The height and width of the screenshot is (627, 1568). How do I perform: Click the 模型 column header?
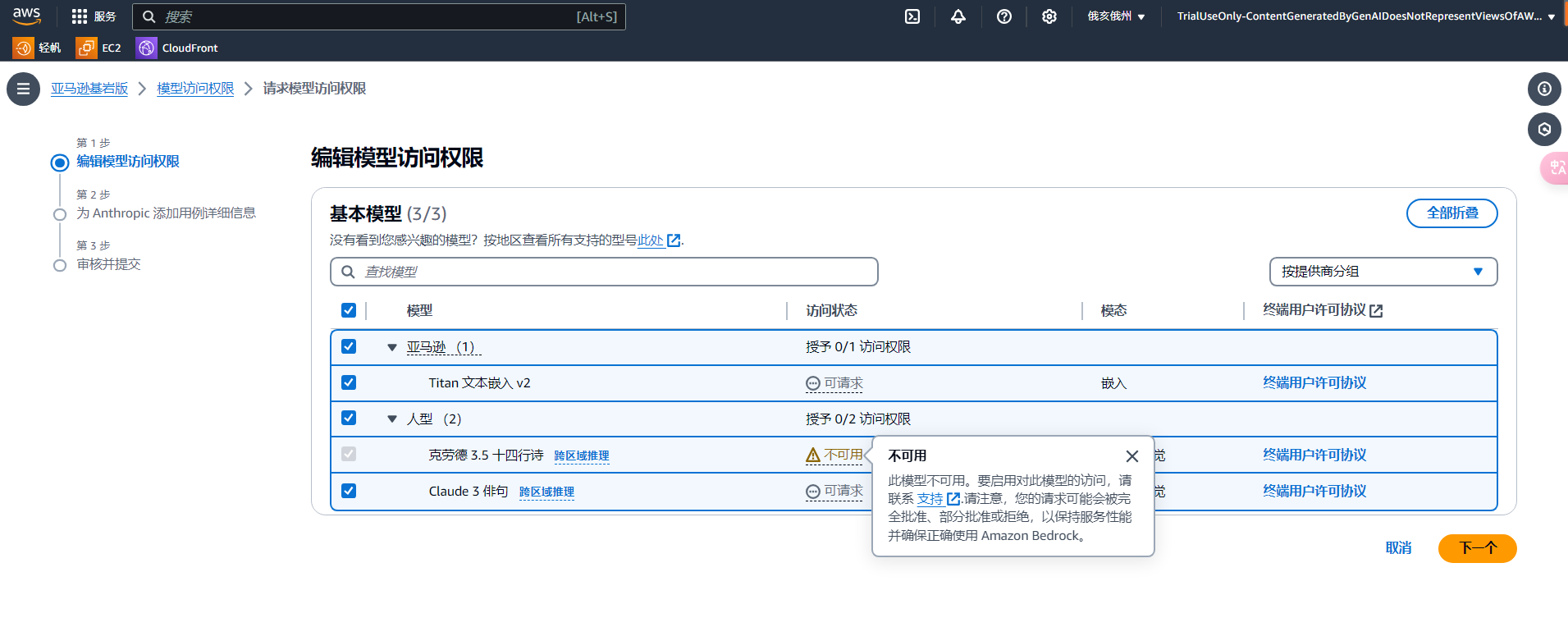point(419,311)
